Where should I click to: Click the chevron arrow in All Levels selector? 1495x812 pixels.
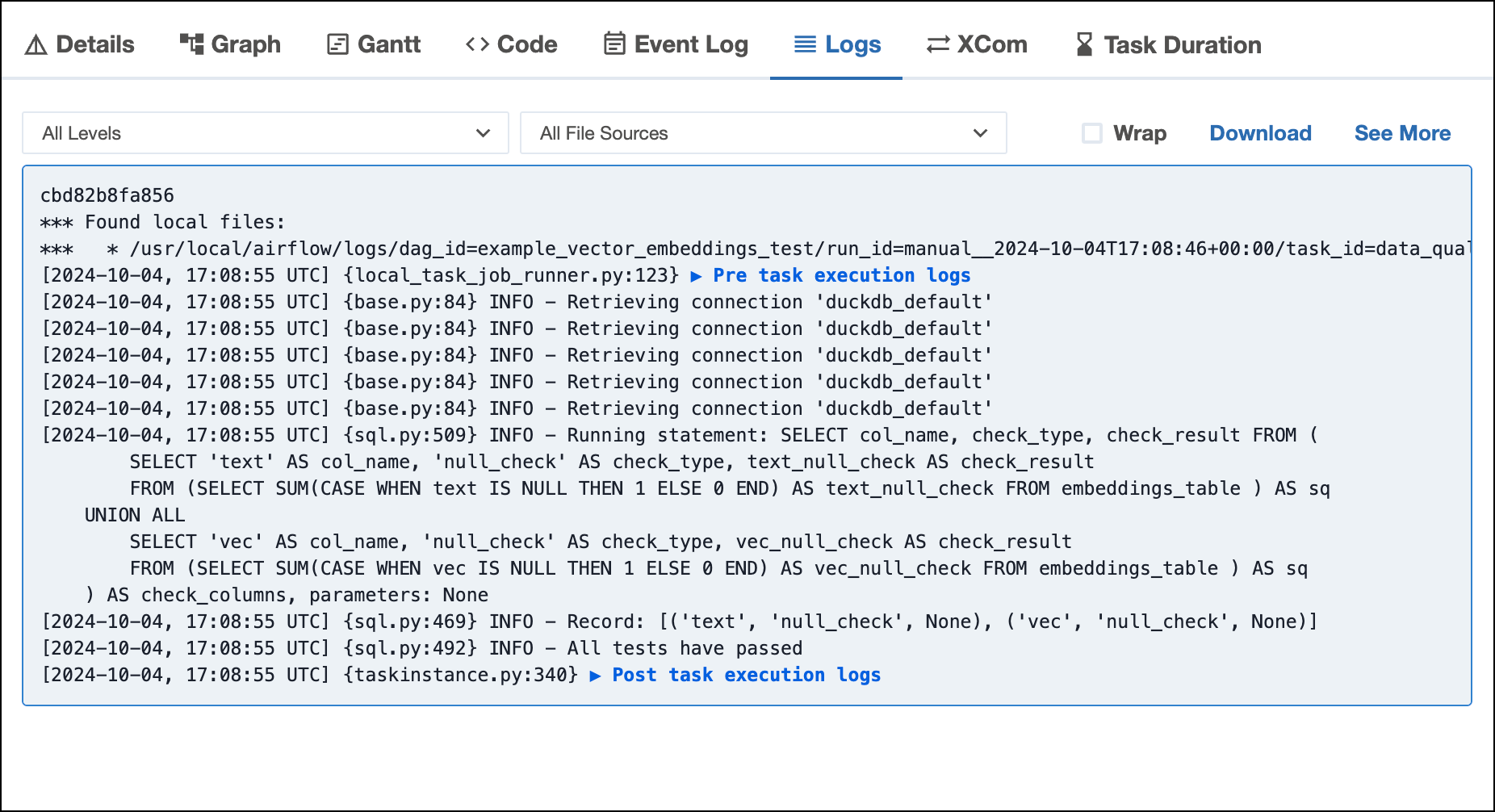483,133
